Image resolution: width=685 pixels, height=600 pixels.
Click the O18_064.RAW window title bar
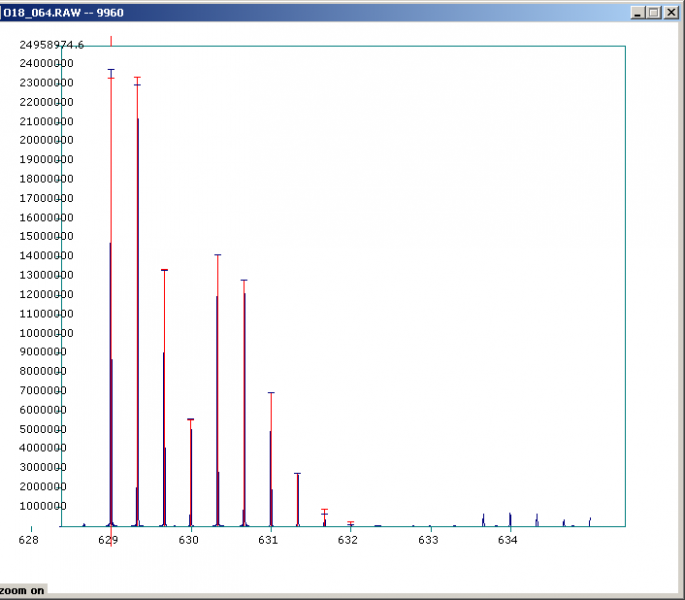300,12
